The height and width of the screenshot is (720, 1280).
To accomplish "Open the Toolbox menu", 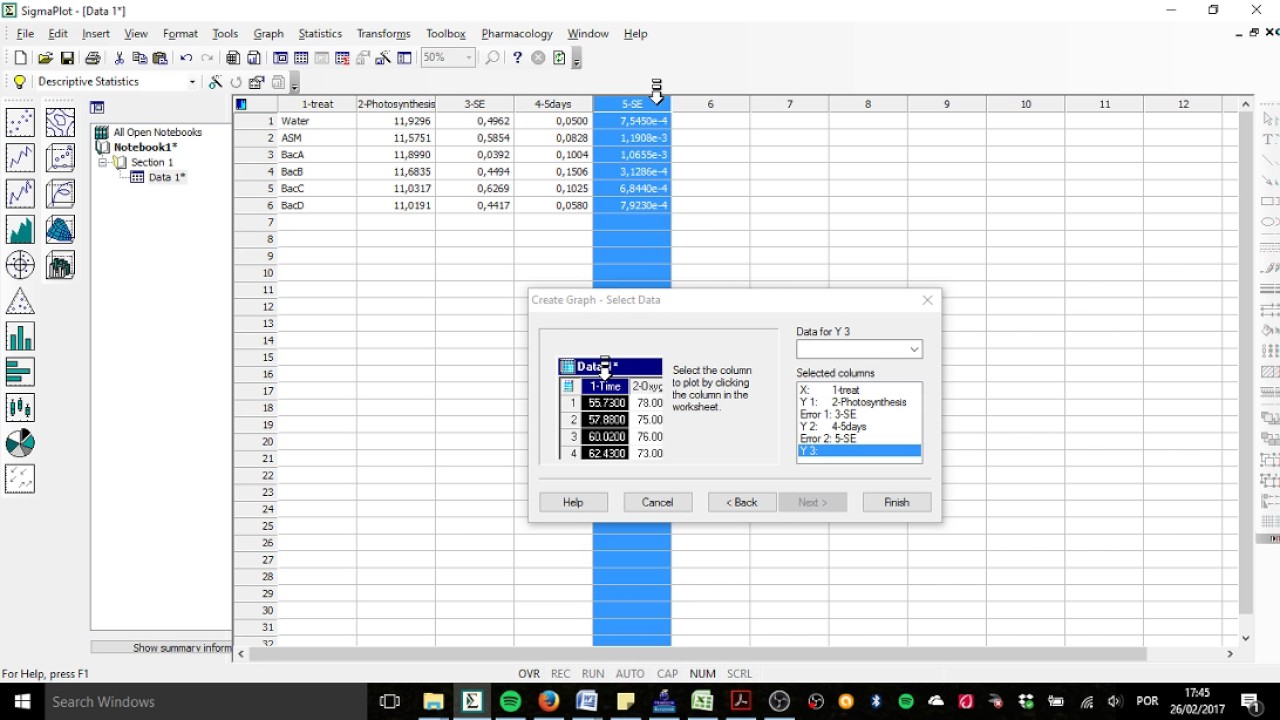I will pos(446,34).
